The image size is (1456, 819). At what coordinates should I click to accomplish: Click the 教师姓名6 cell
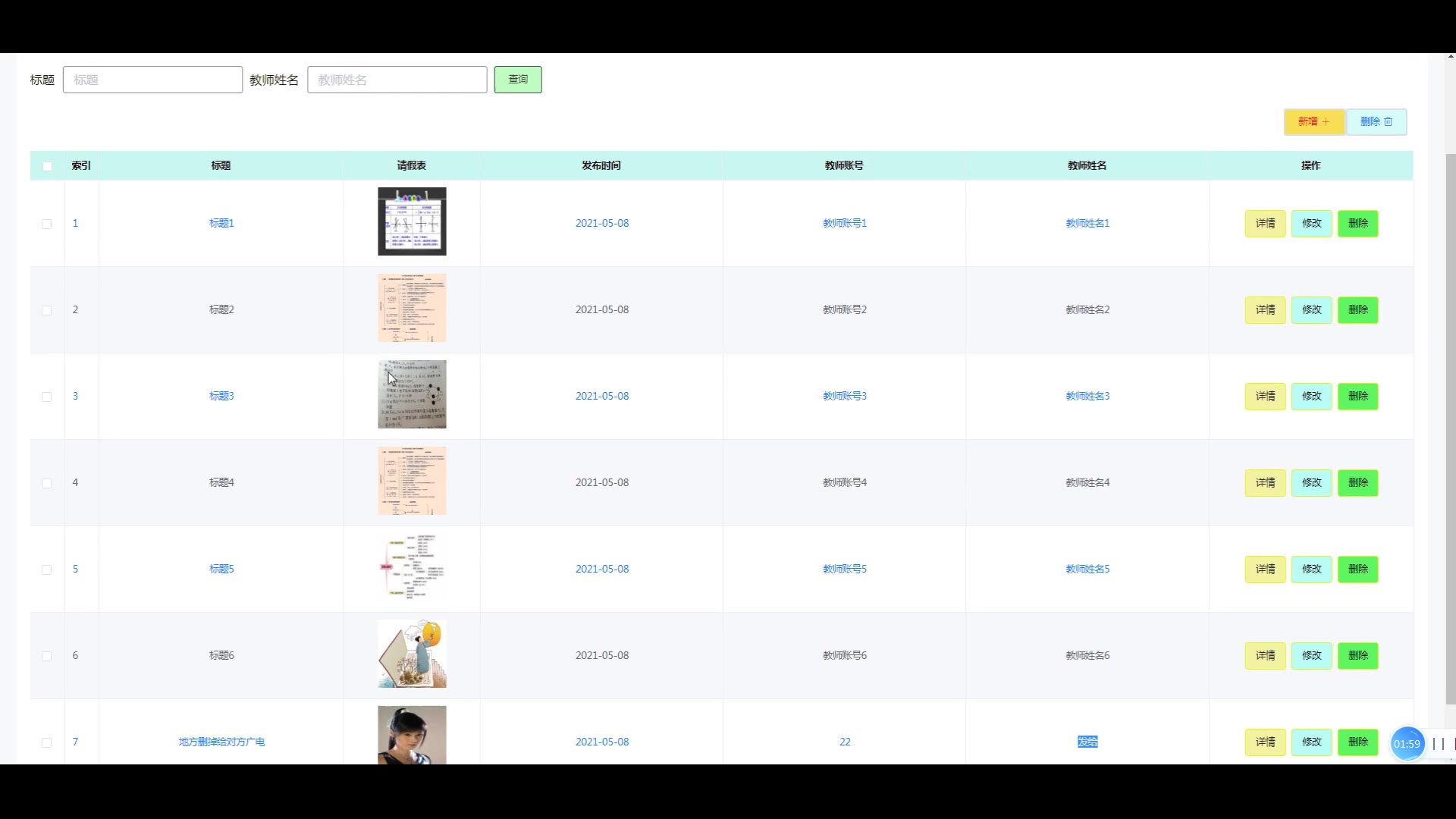[1087, 655]
